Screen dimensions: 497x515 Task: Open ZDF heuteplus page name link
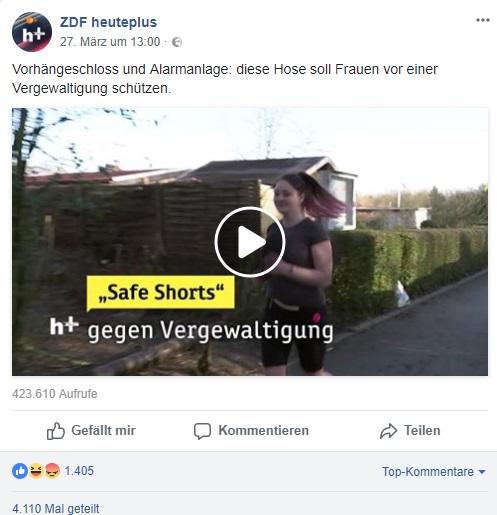(x=108, y=22)
